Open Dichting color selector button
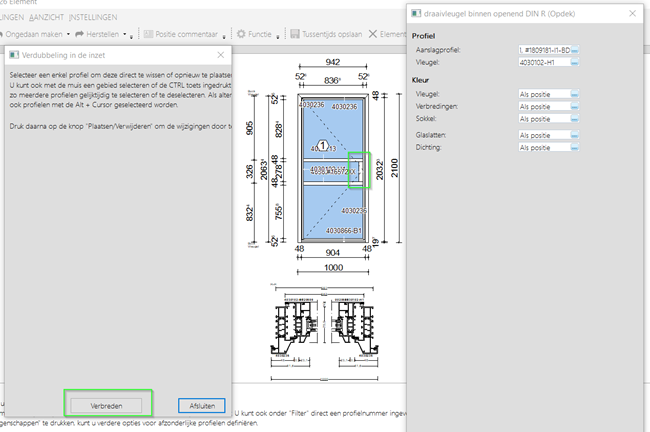Image resolution: width=650 pixels, height=432 pixels. coord(575,148)
